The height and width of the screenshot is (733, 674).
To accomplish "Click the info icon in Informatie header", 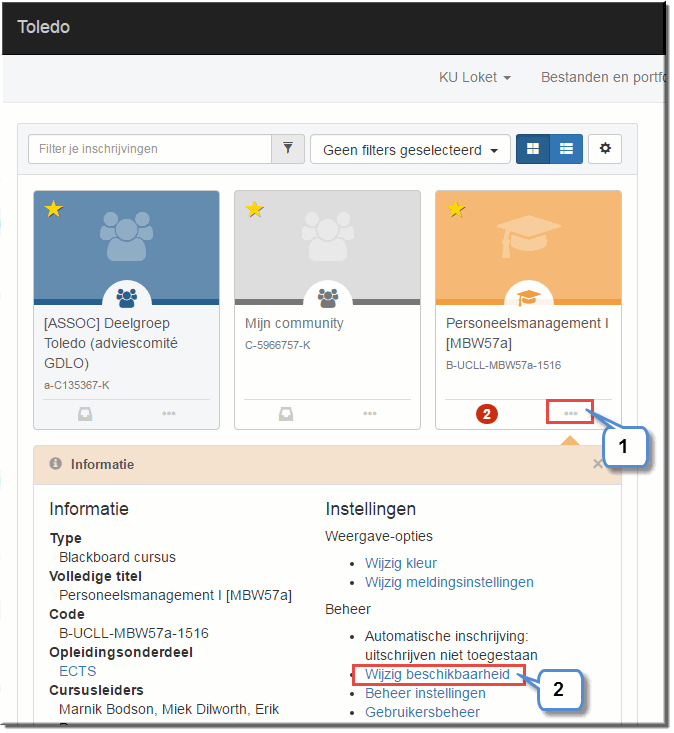I will coord(56,464).
